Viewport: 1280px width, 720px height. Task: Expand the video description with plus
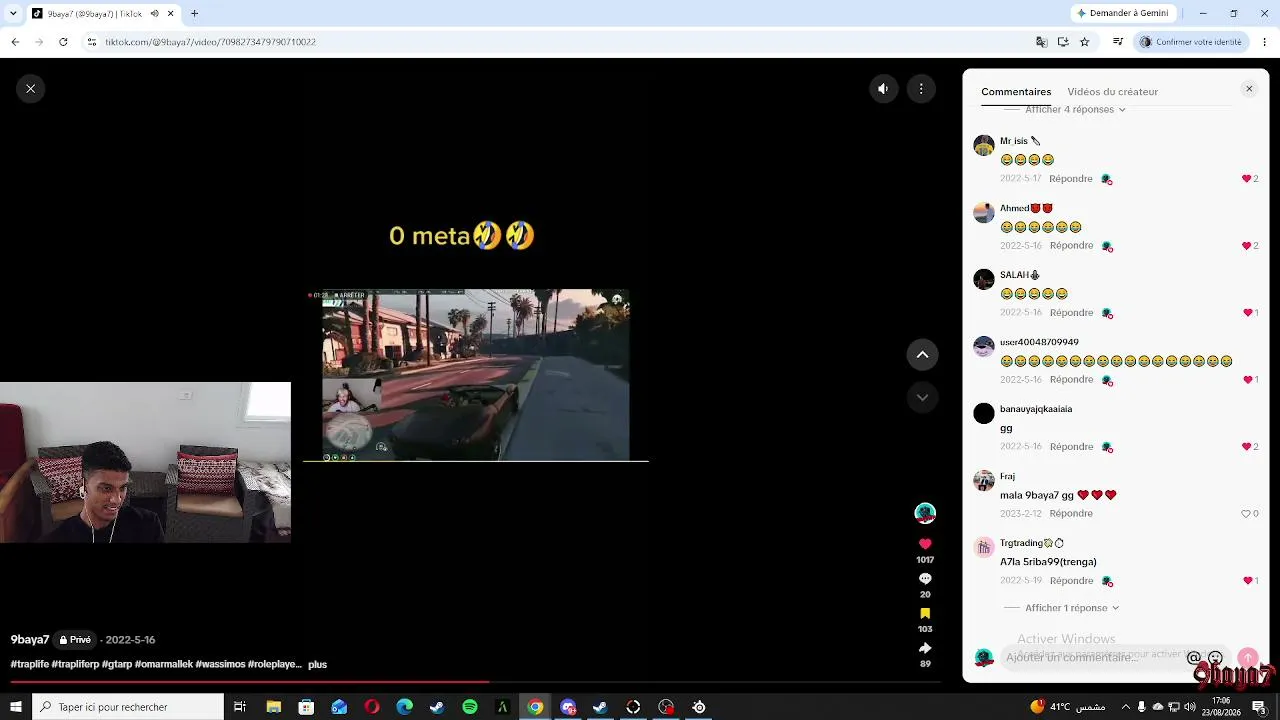click(x=317, y=664)
